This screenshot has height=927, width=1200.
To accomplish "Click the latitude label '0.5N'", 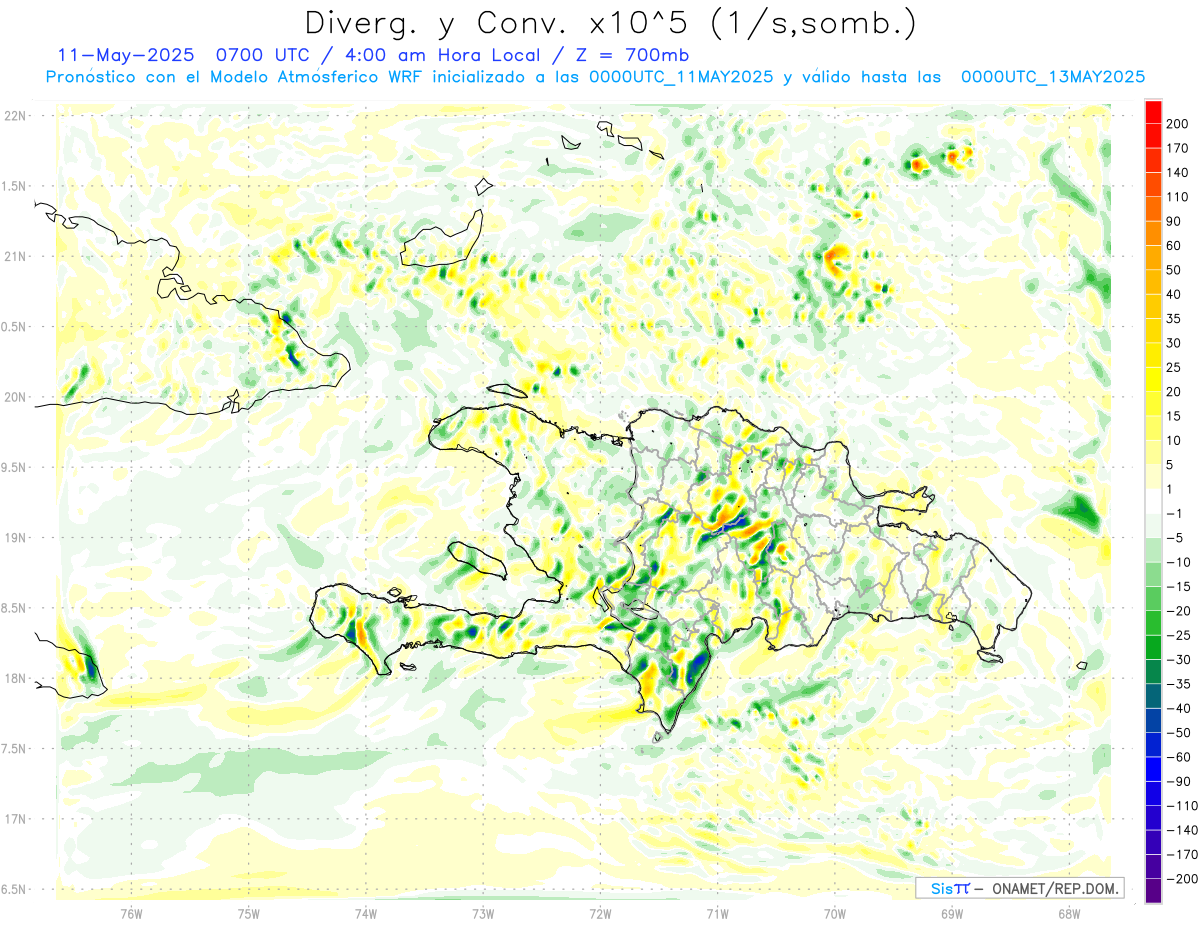I will pos(15,327).
